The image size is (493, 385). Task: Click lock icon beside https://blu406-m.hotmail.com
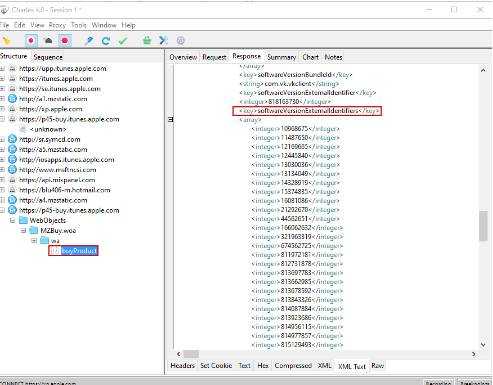pyautogui.click(x=13, y=190)
